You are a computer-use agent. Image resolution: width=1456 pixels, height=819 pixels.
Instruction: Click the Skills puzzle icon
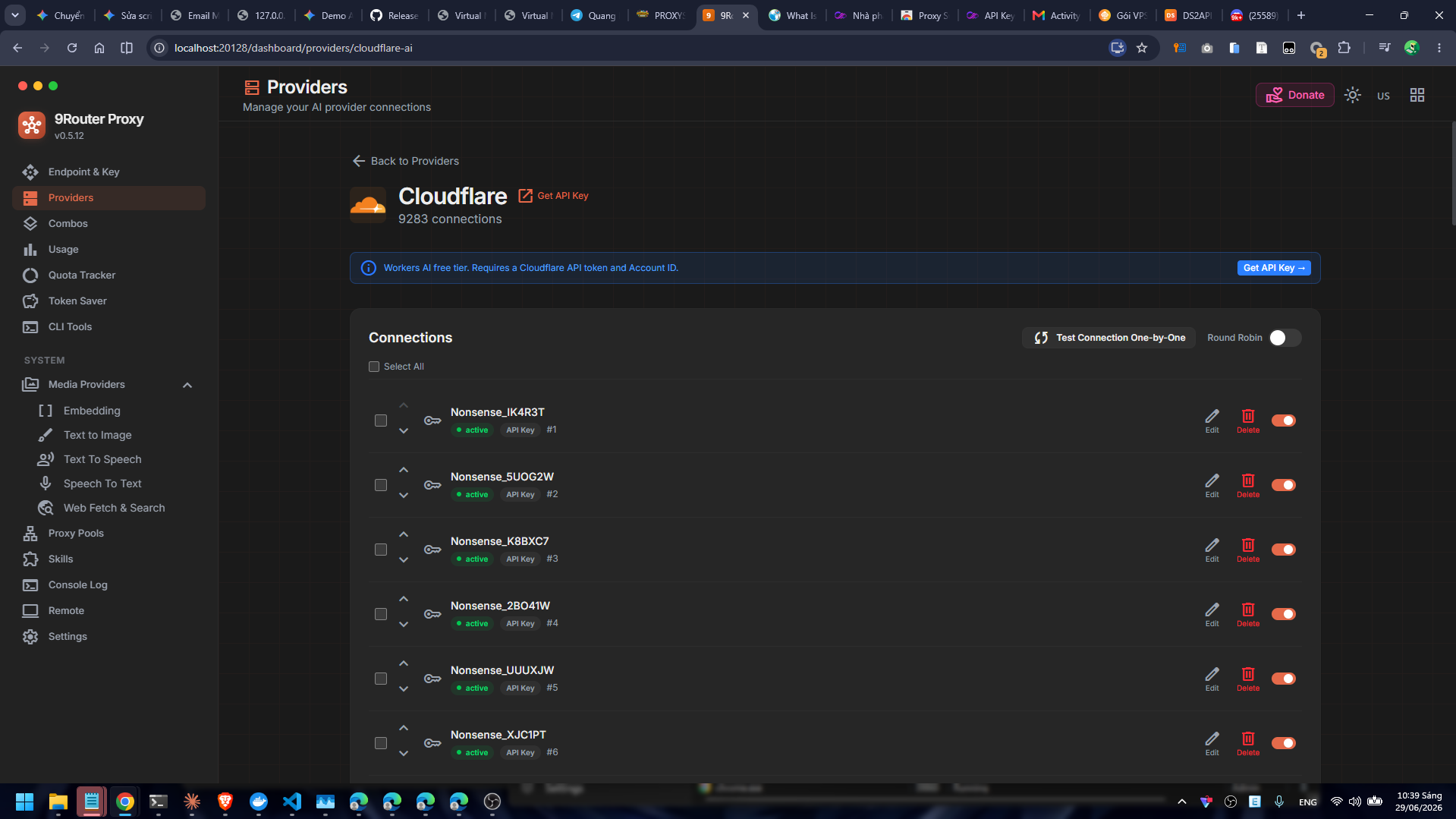point(30,559)
